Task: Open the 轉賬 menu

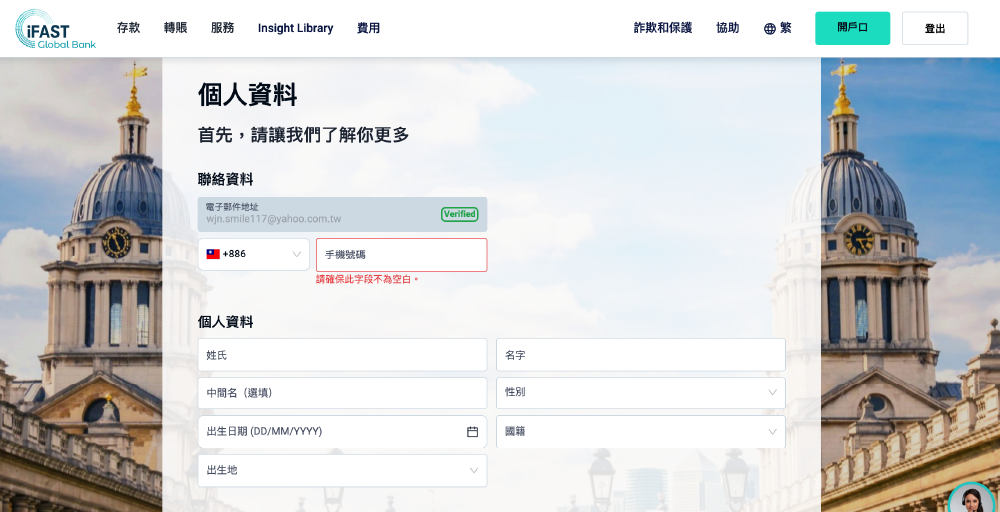Action: point(175,28)
